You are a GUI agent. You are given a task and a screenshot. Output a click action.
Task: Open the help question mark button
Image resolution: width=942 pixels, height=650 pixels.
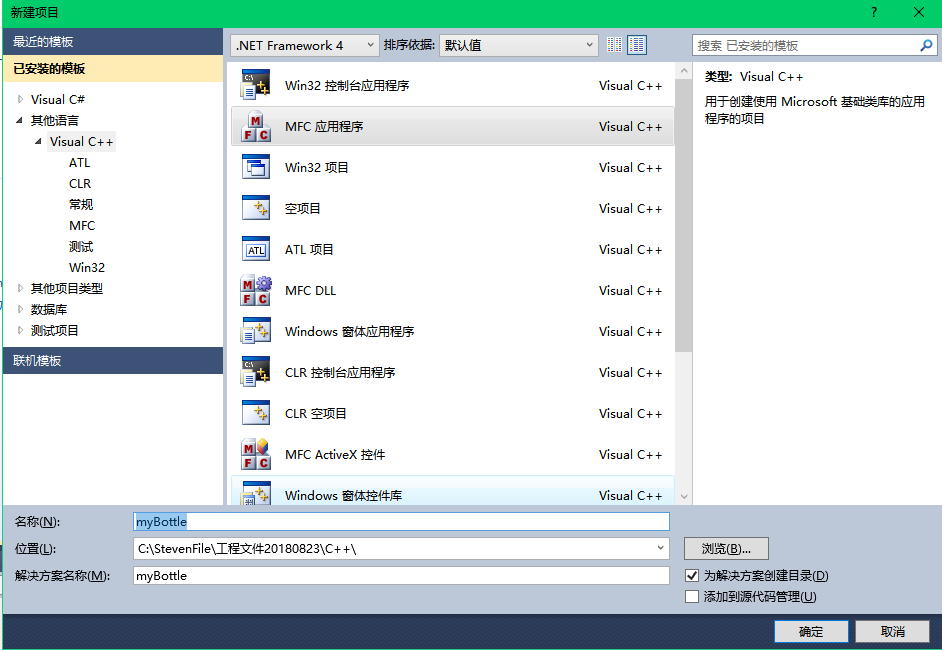tap(874, 12)
